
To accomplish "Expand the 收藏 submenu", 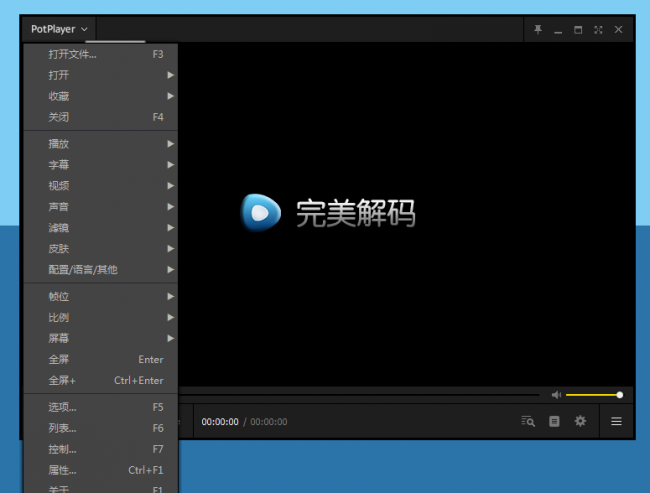I will 101,96.
